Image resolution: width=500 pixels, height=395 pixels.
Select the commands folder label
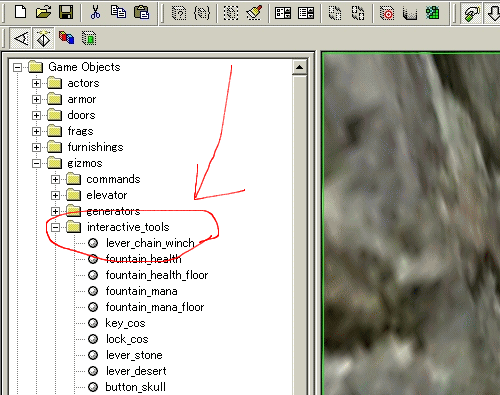(x=113, y=179)
